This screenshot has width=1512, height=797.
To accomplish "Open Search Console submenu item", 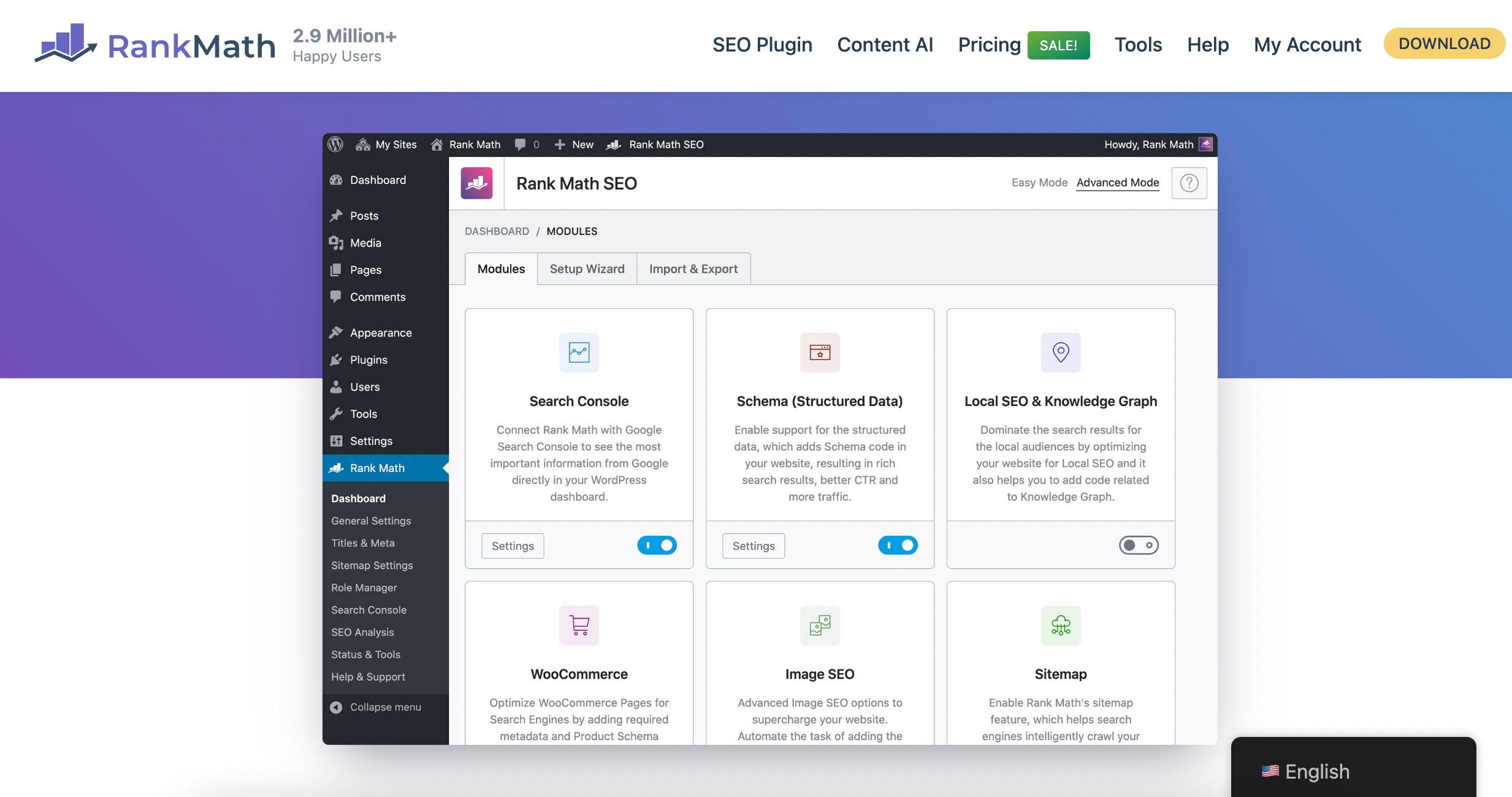I will point(368,610).
